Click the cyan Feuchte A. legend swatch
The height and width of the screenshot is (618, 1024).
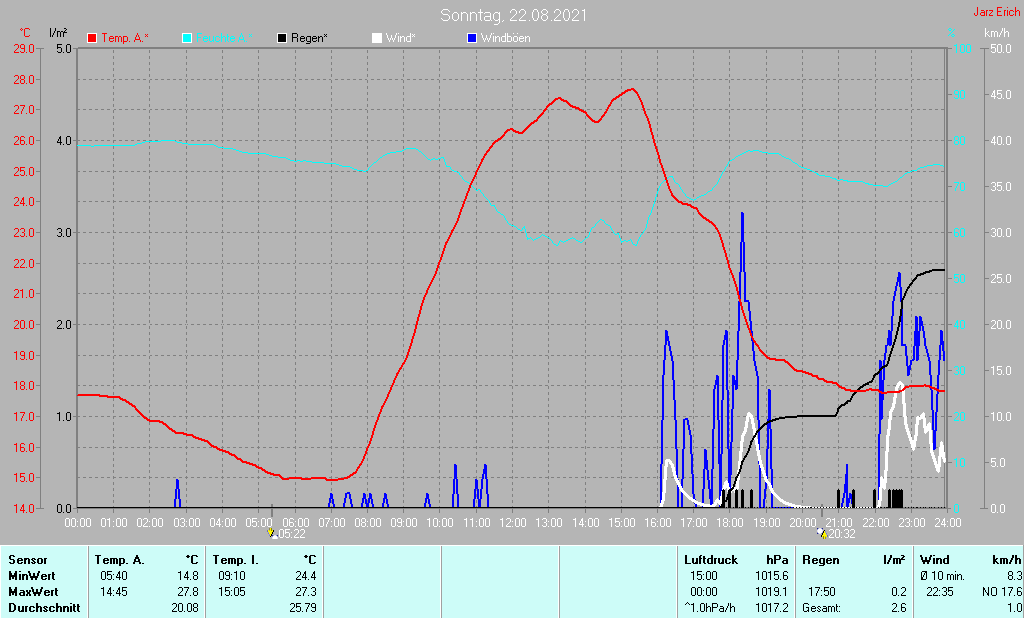coord(187,39)
